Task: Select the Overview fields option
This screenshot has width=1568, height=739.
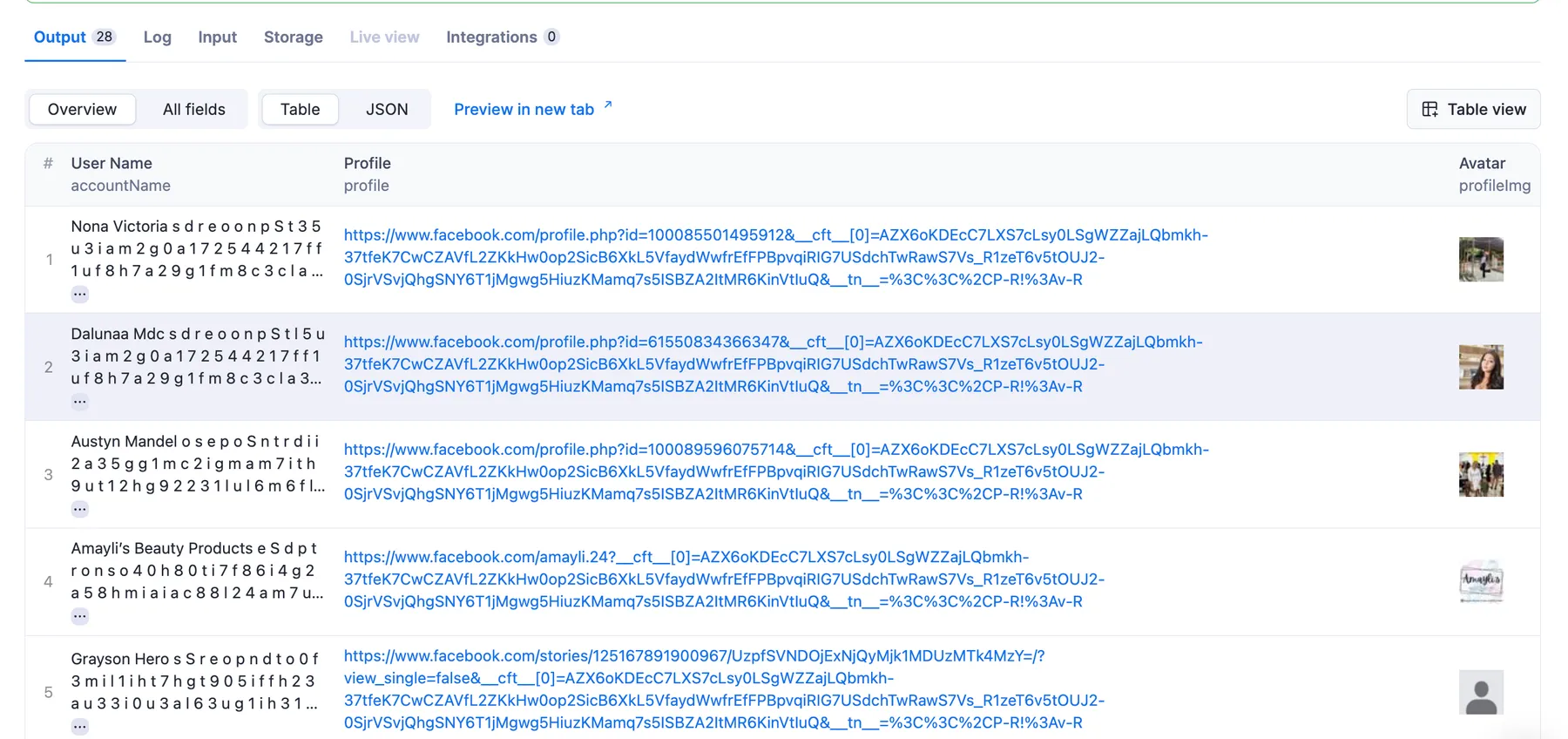Action: (x=82, y=109)
